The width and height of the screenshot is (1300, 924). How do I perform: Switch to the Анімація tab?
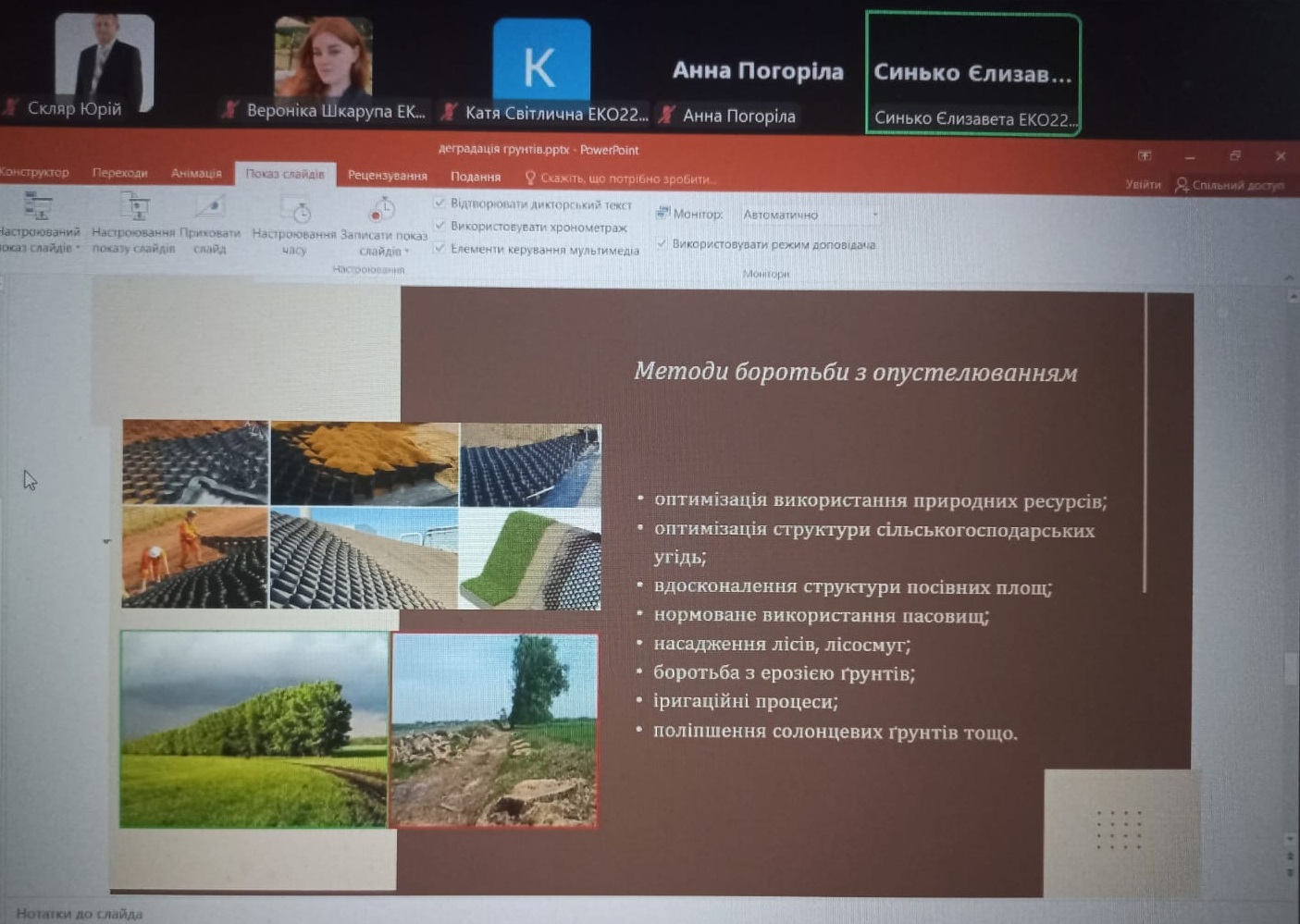196,173
